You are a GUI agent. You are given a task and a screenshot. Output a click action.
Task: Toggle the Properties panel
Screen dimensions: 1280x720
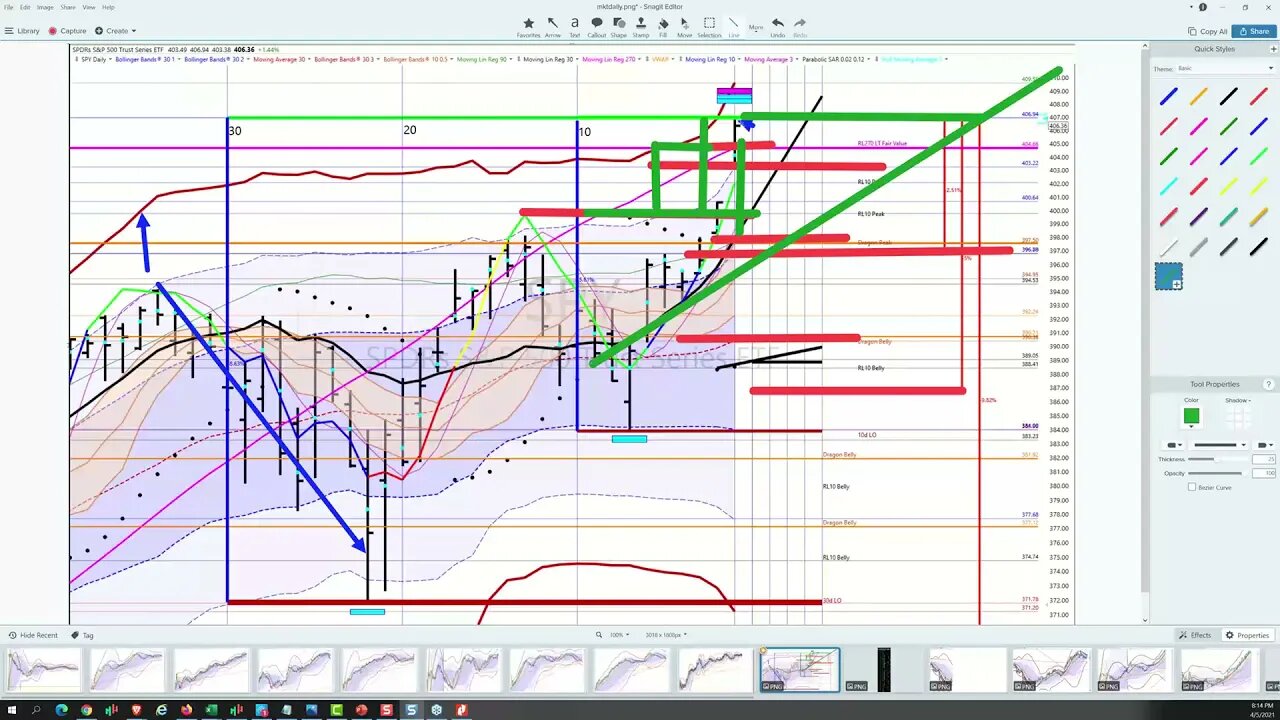click(1248, 635)
